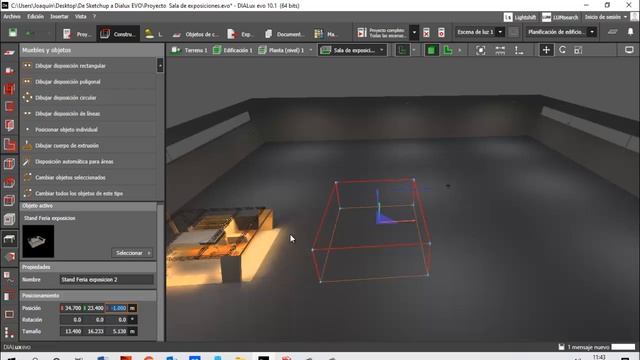Open the Proyecto mode tab
Screen dimensions: 640x360
point(77,34)
